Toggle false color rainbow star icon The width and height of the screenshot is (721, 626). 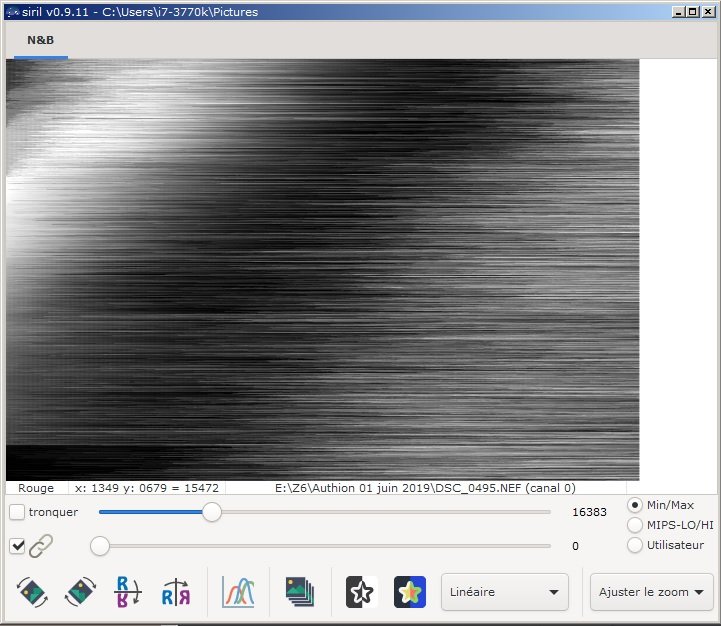click(410, 592)
